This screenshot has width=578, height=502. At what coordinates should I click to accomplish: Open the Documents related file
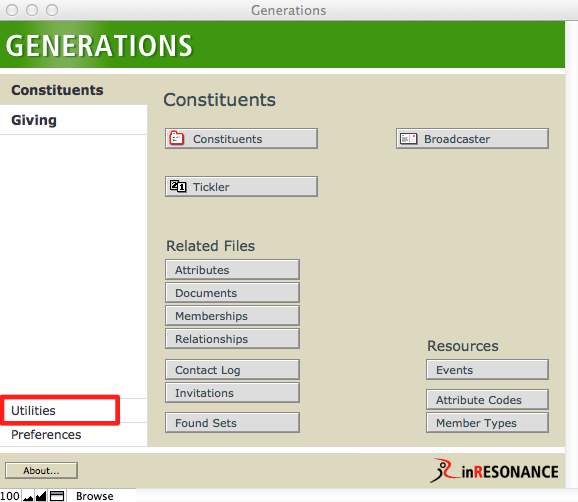tap(232, 293)
